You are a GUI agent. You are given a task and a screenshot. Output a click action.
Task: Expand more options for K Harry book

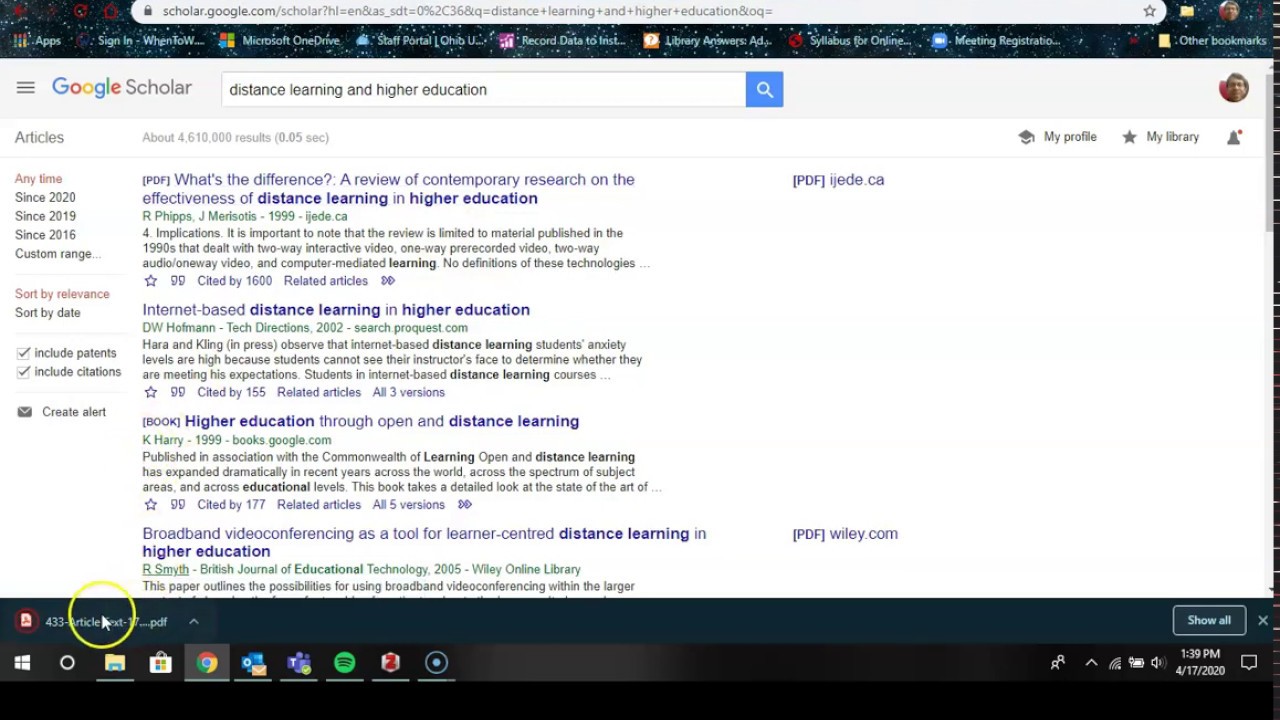(465, 504)
